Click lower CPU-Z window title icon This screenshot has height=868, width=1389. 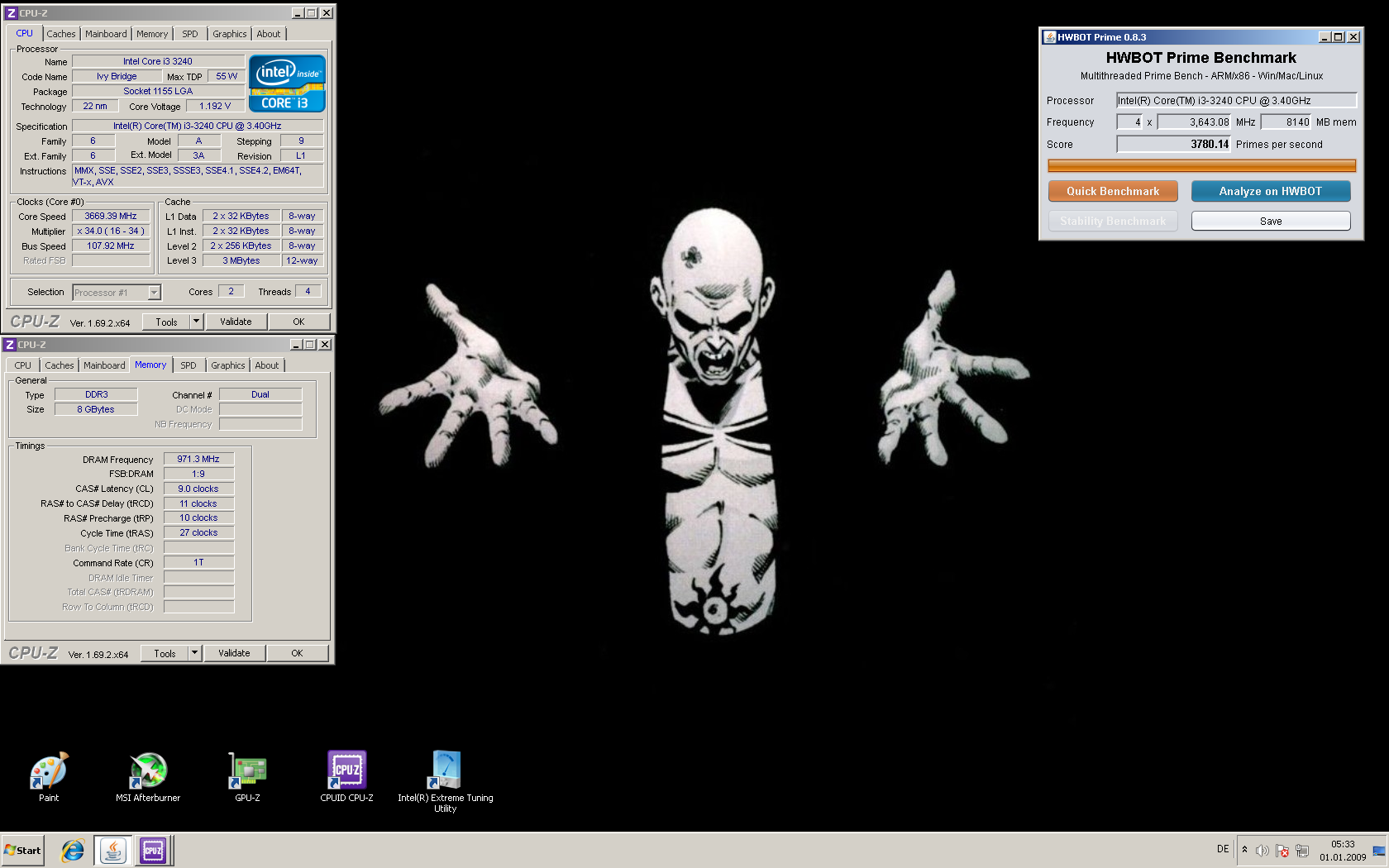click(10, 345)
